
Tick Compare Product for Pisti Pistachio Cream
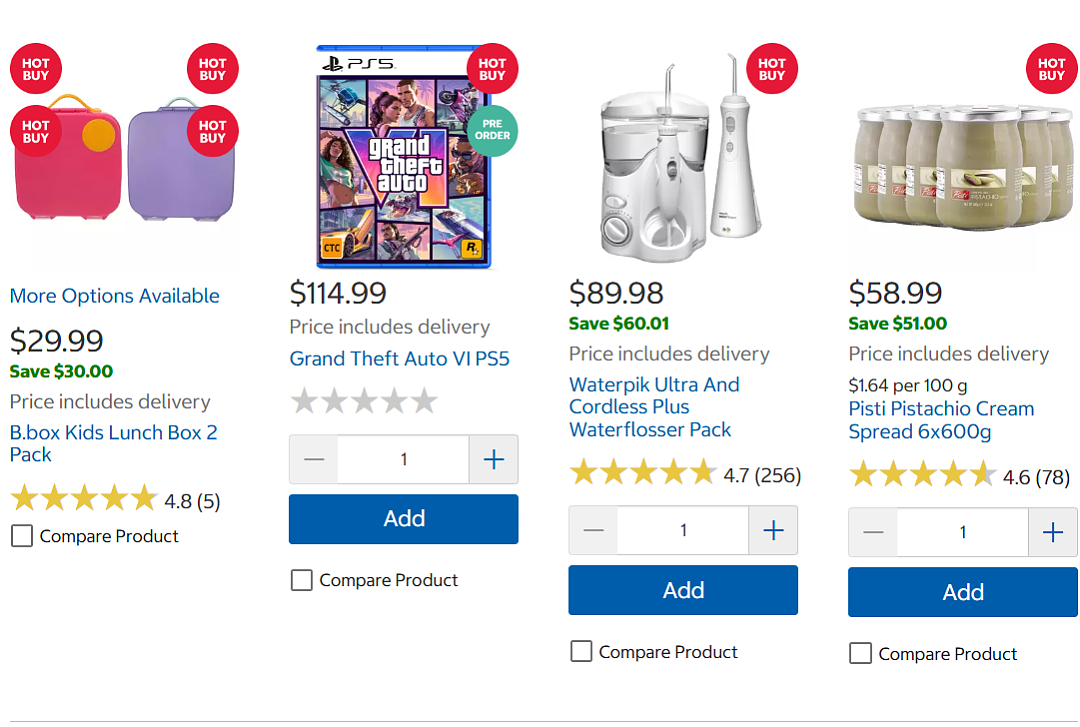pyautogui.click(x=860, y=653)
